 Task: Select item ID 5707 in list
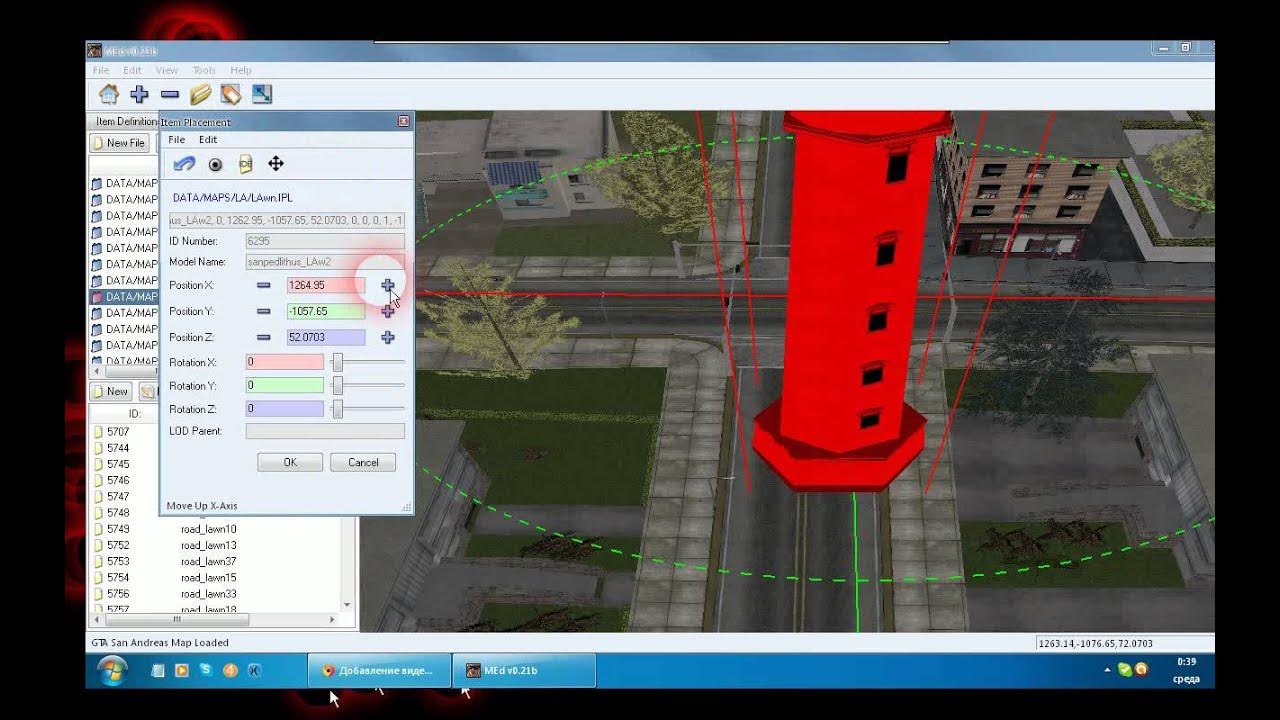(118, 432)
